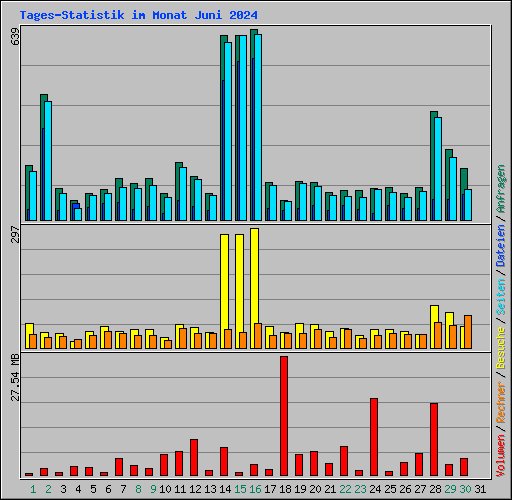Click the cyan pages bar for day 2
This screenshot has height=500, width=512.
coord(48,161)
